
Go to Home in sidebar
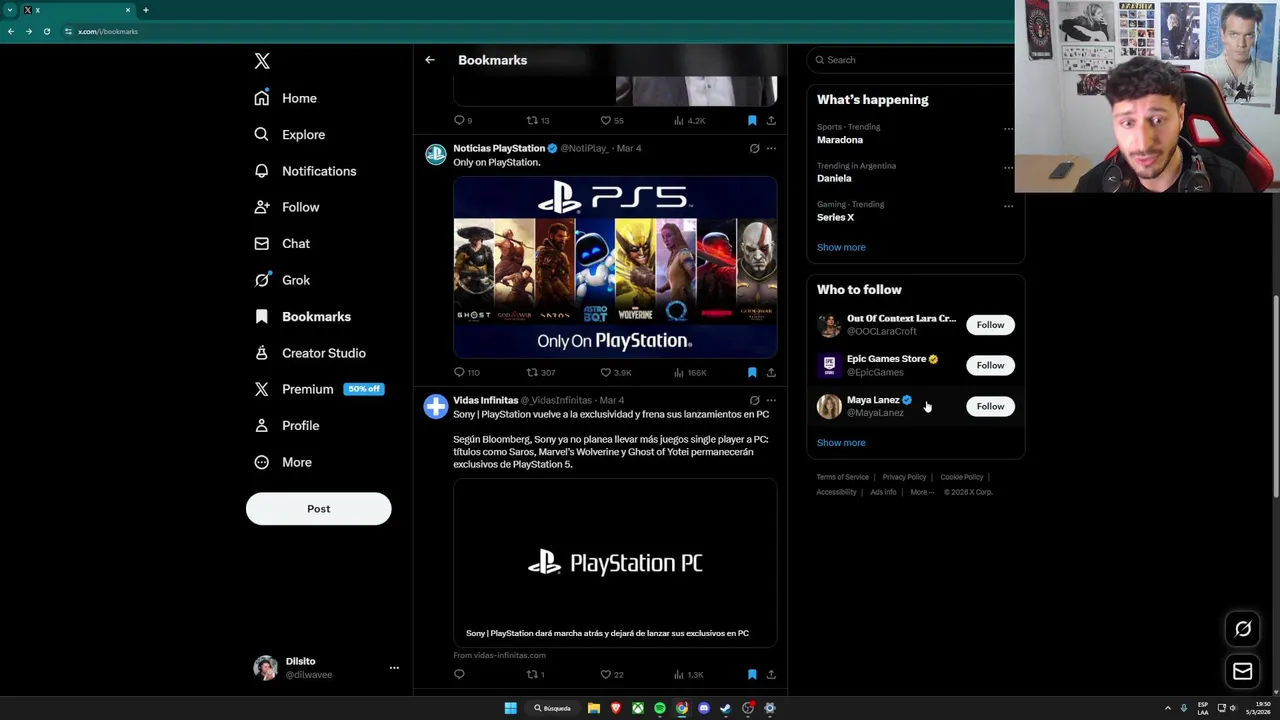tap(286, 98)
